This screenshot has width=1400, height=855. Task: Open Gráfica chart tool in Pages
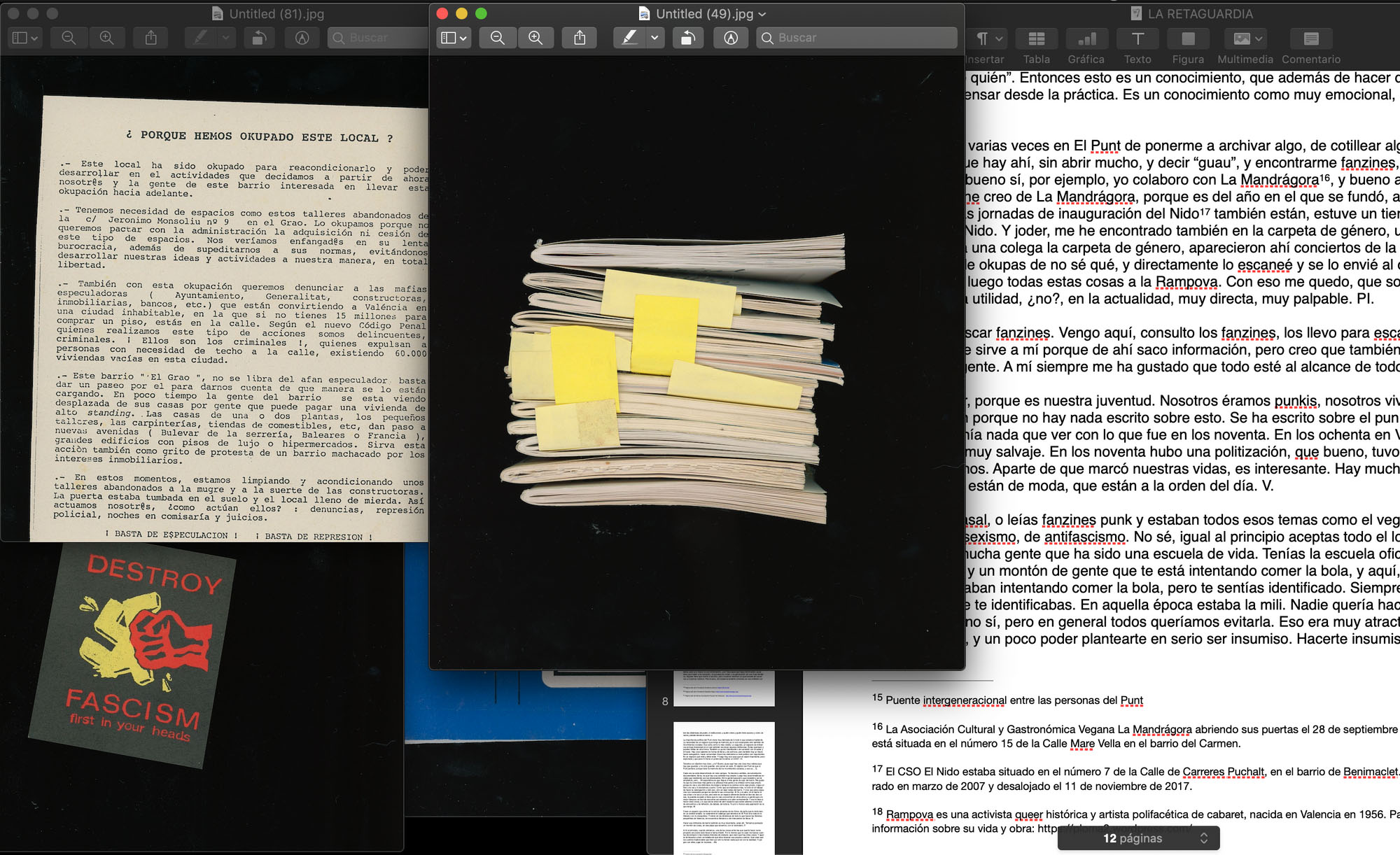click(1086, 39)
